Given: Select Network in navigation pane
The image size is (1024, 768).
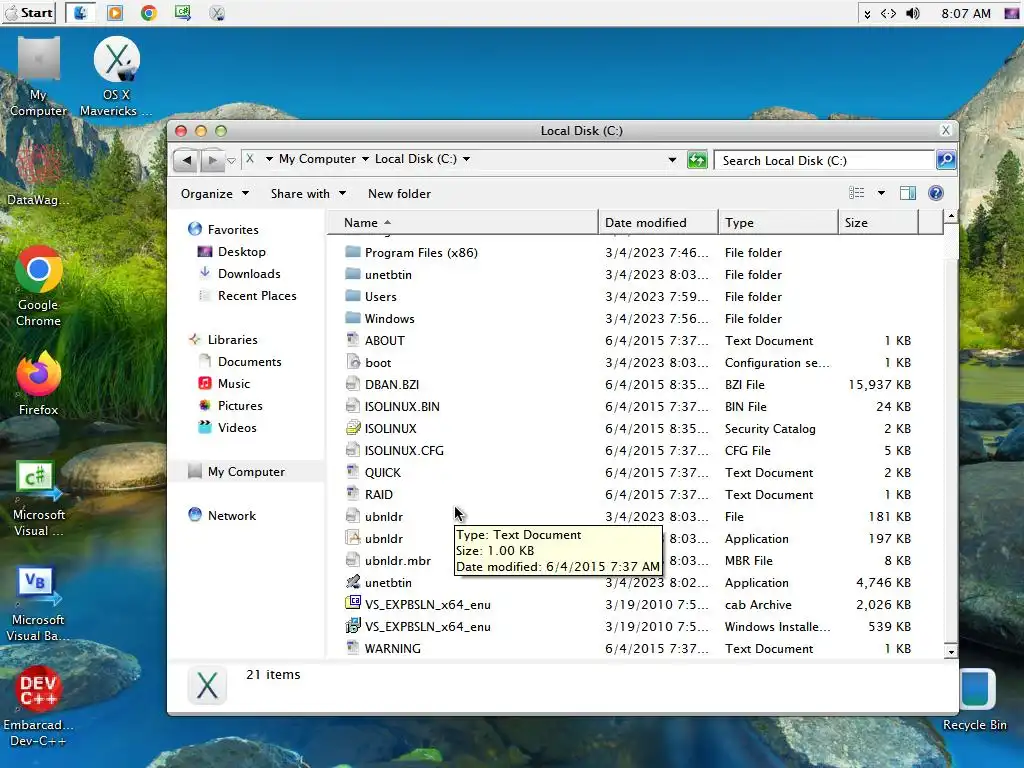Looking at the screenshot, I should [232, 515].
